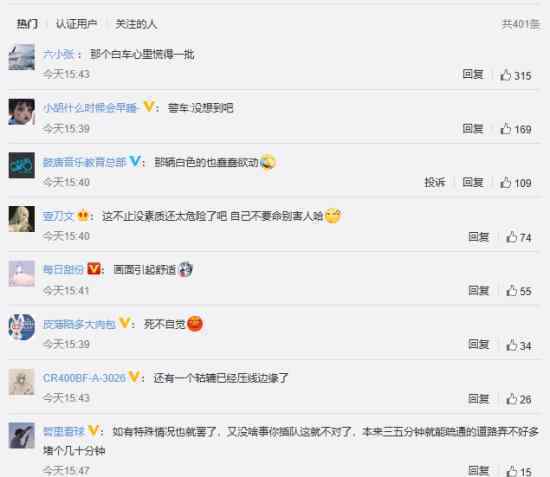Reply to the top comment by 六小张
The height and width of the screenshot is (477, 550).
coord(473,74)
